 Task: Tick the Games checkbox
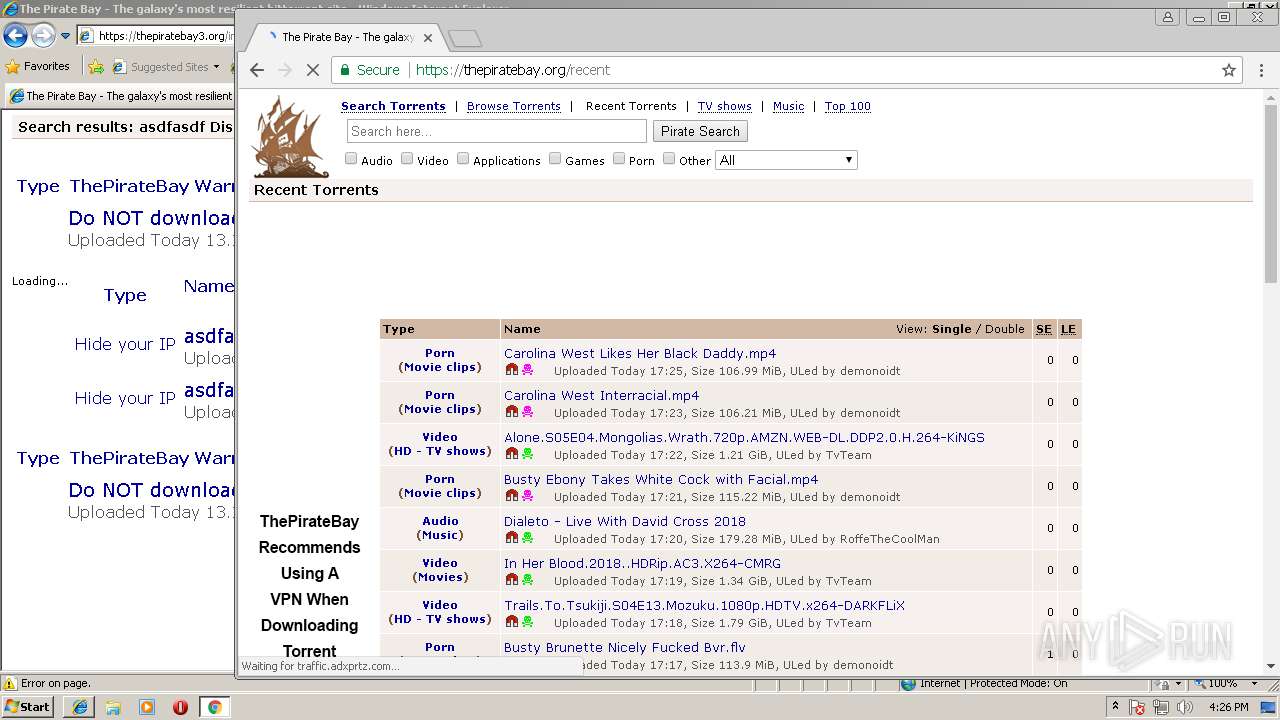[555, 158]
